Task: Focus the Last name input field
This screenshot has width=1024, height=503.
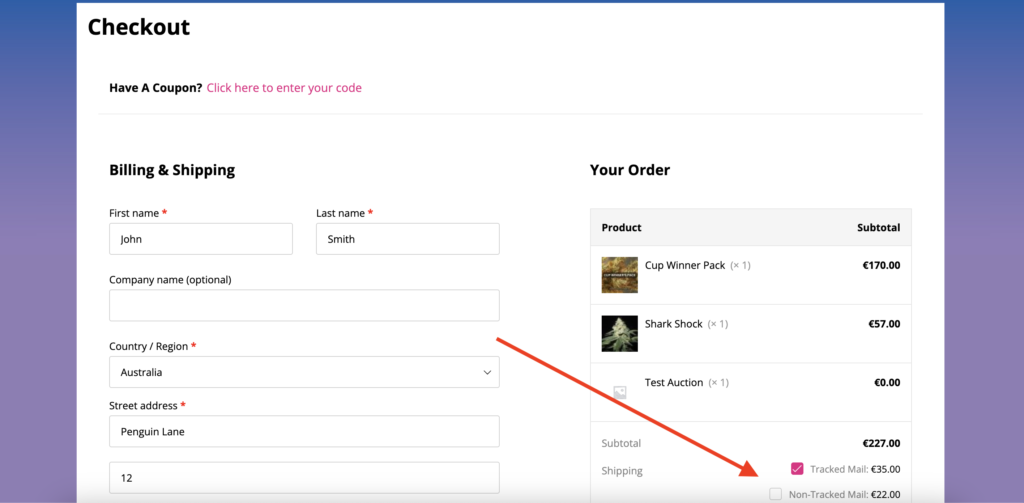Action: (x=407, y=239)
